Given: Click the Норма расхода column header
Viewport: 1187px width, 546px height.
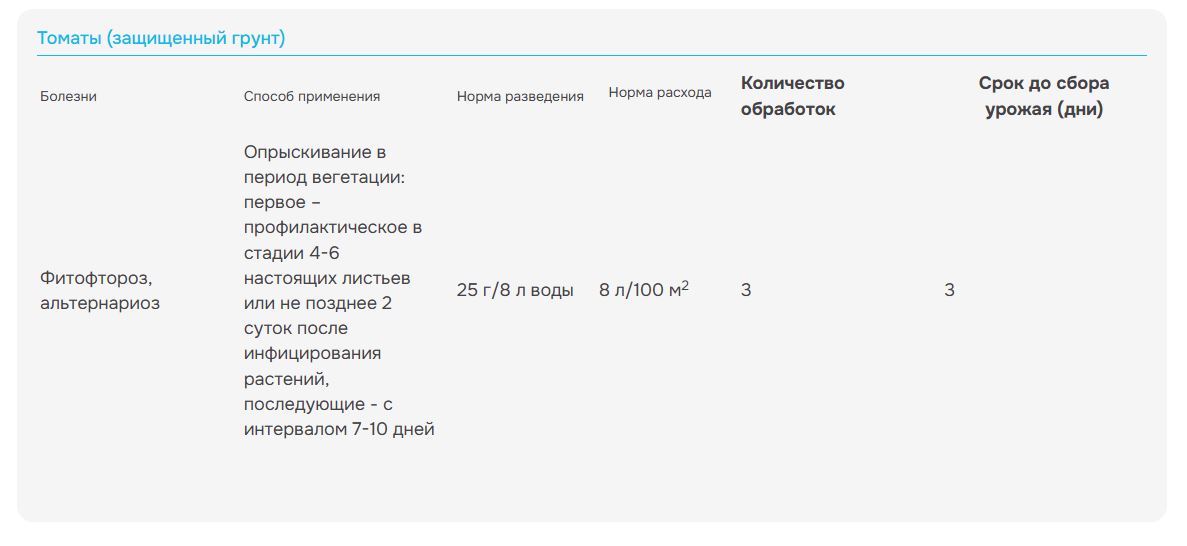Looking at the screenshot, I should 660,92.
